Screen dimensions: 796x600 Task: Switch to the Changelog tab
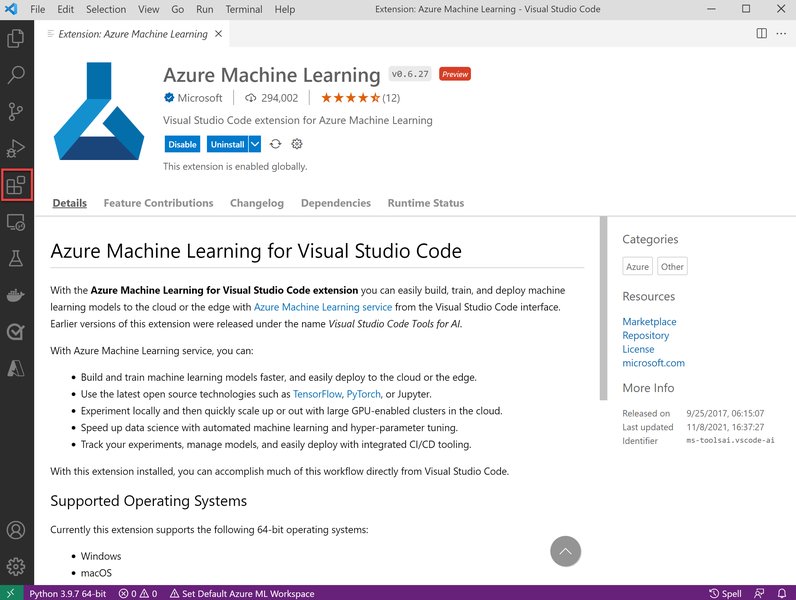click(257, 203)
